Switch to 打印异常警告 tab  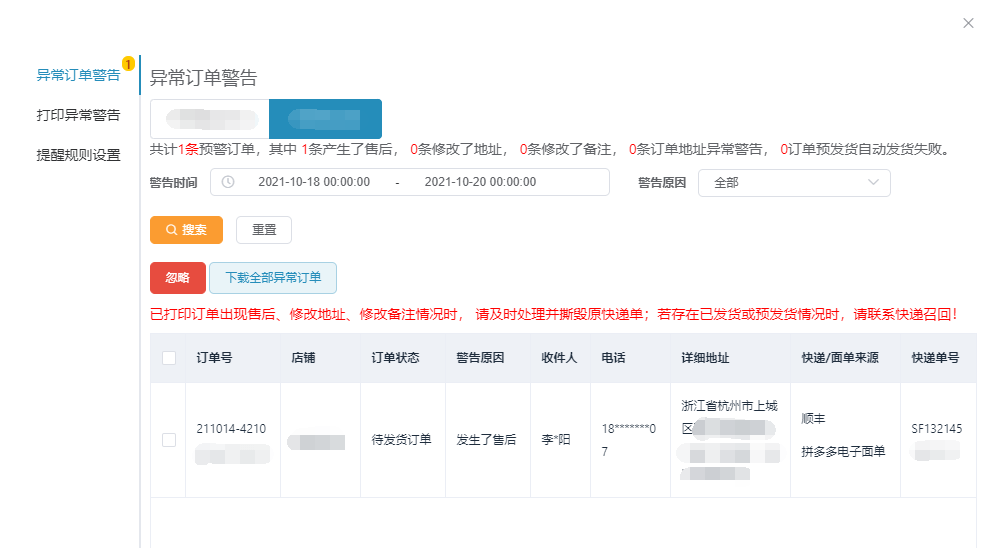pos(78,115)
